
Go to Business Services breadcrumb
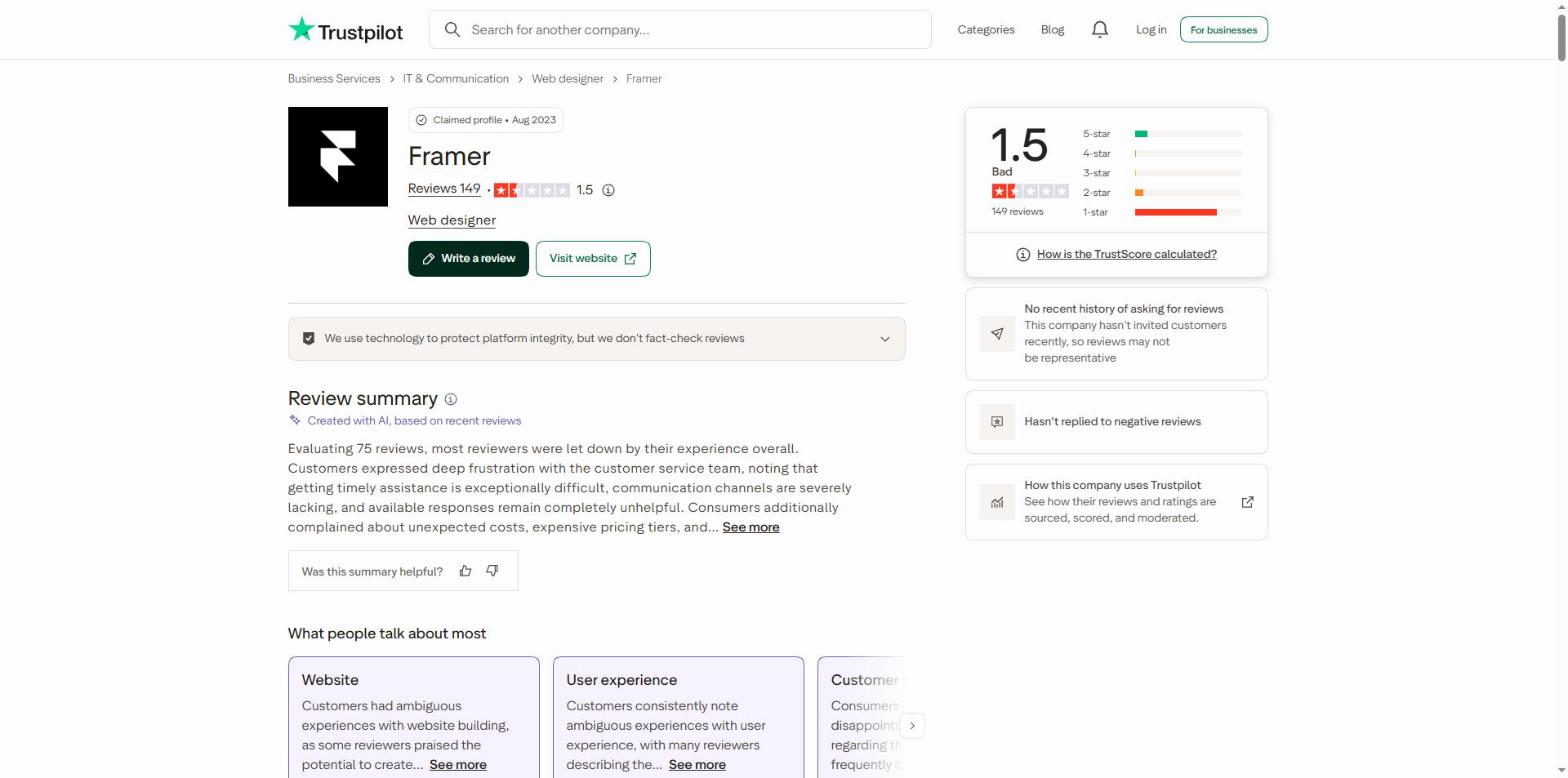[334, 79]
